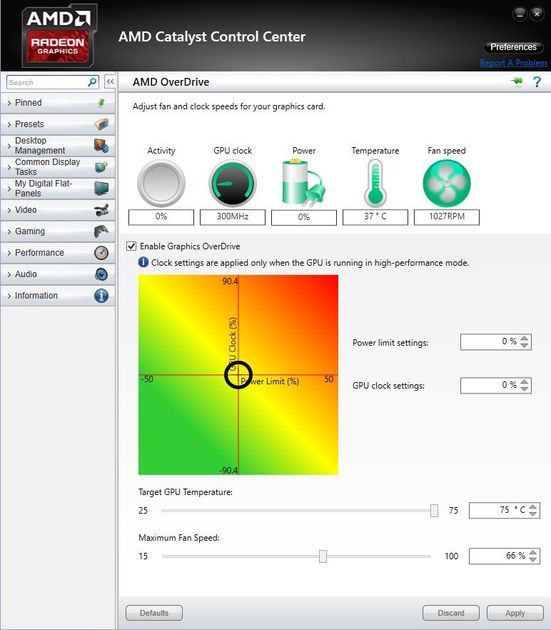The image size is (551, 630).
Task: Click the Performance gauge icon
Action: click(x=101, y=252)
